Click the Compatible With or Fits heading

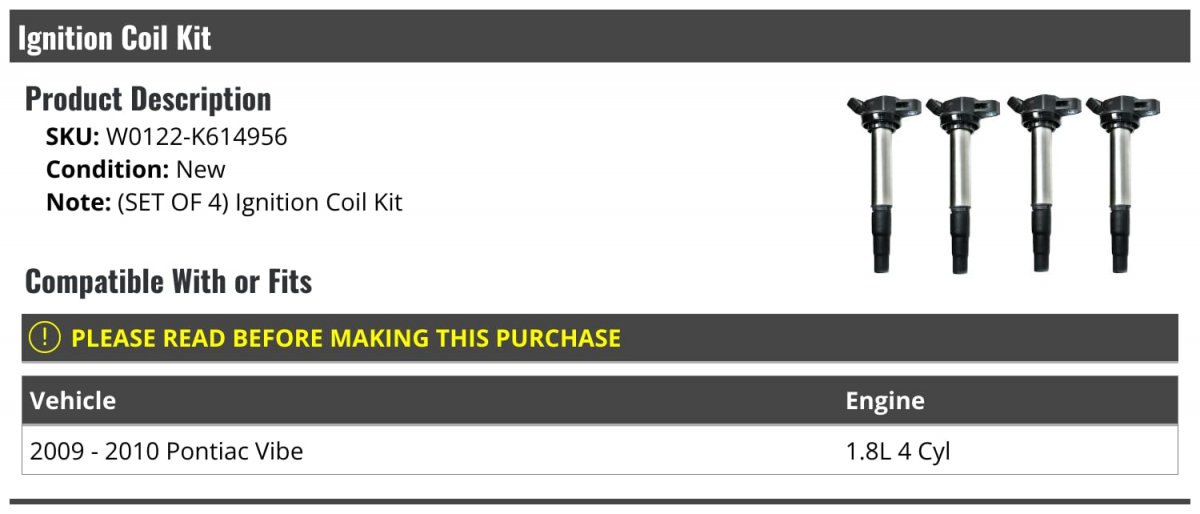click(168, 282)
